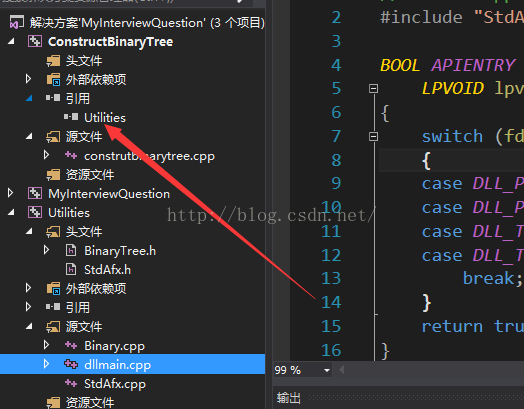Click 源文件 folder icon under Utilities

coord(53,326)
